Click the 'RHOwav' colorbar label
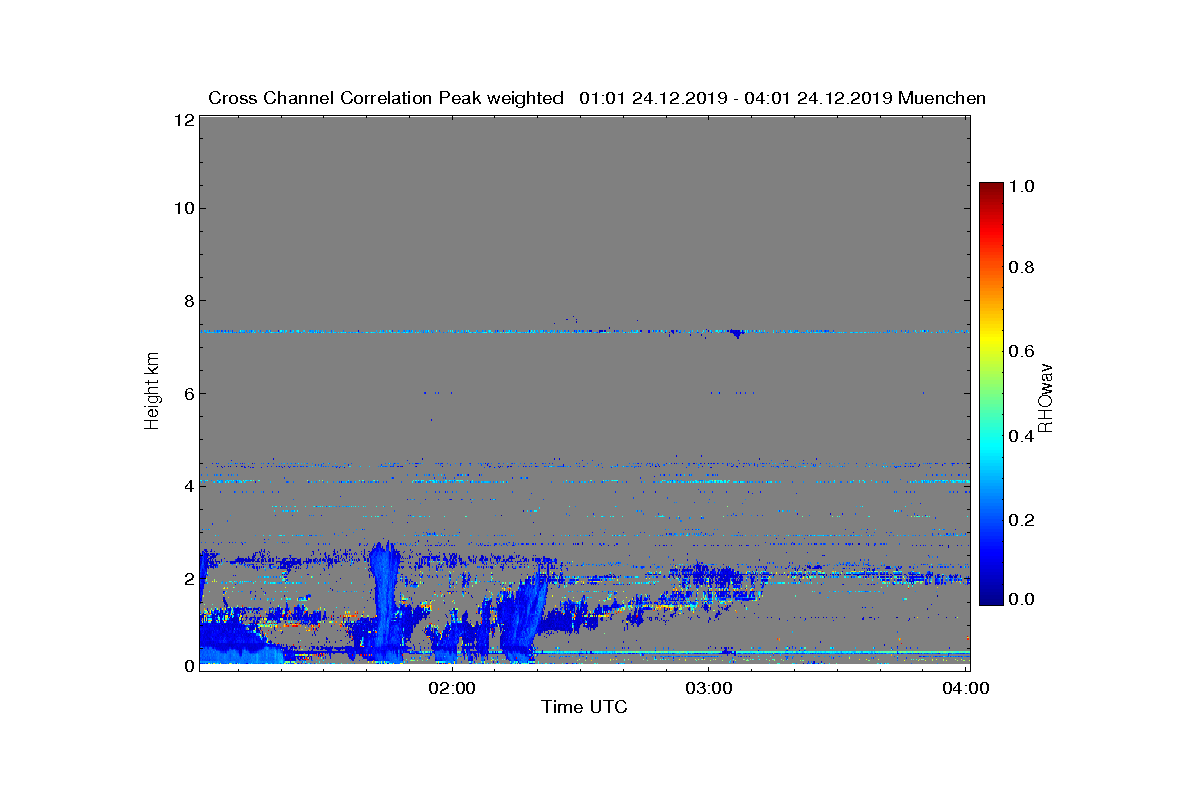 click(1045, 398)
